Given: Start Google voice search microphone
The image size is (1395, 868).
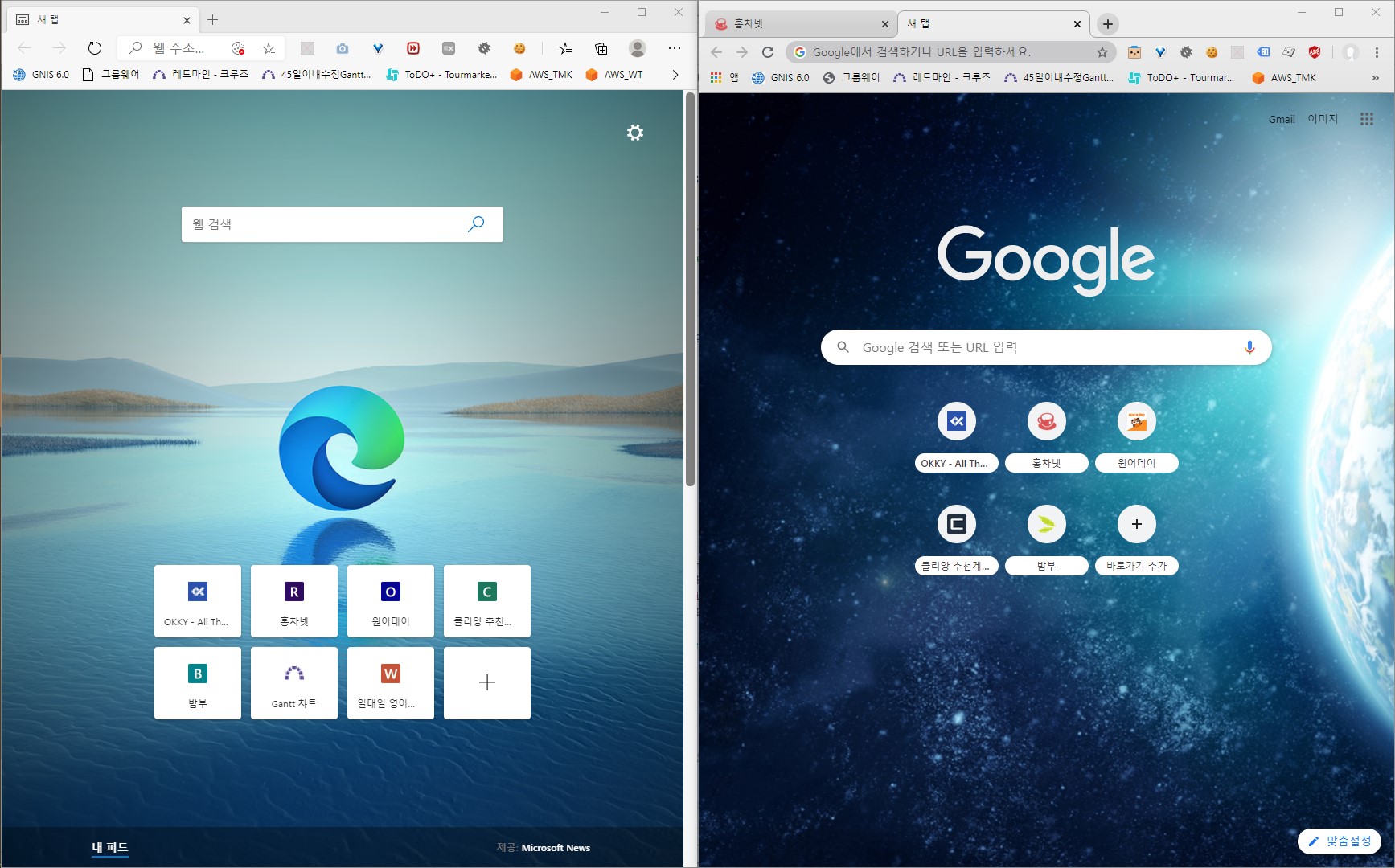Looking at the screenshot, I should click(1249, 347).
